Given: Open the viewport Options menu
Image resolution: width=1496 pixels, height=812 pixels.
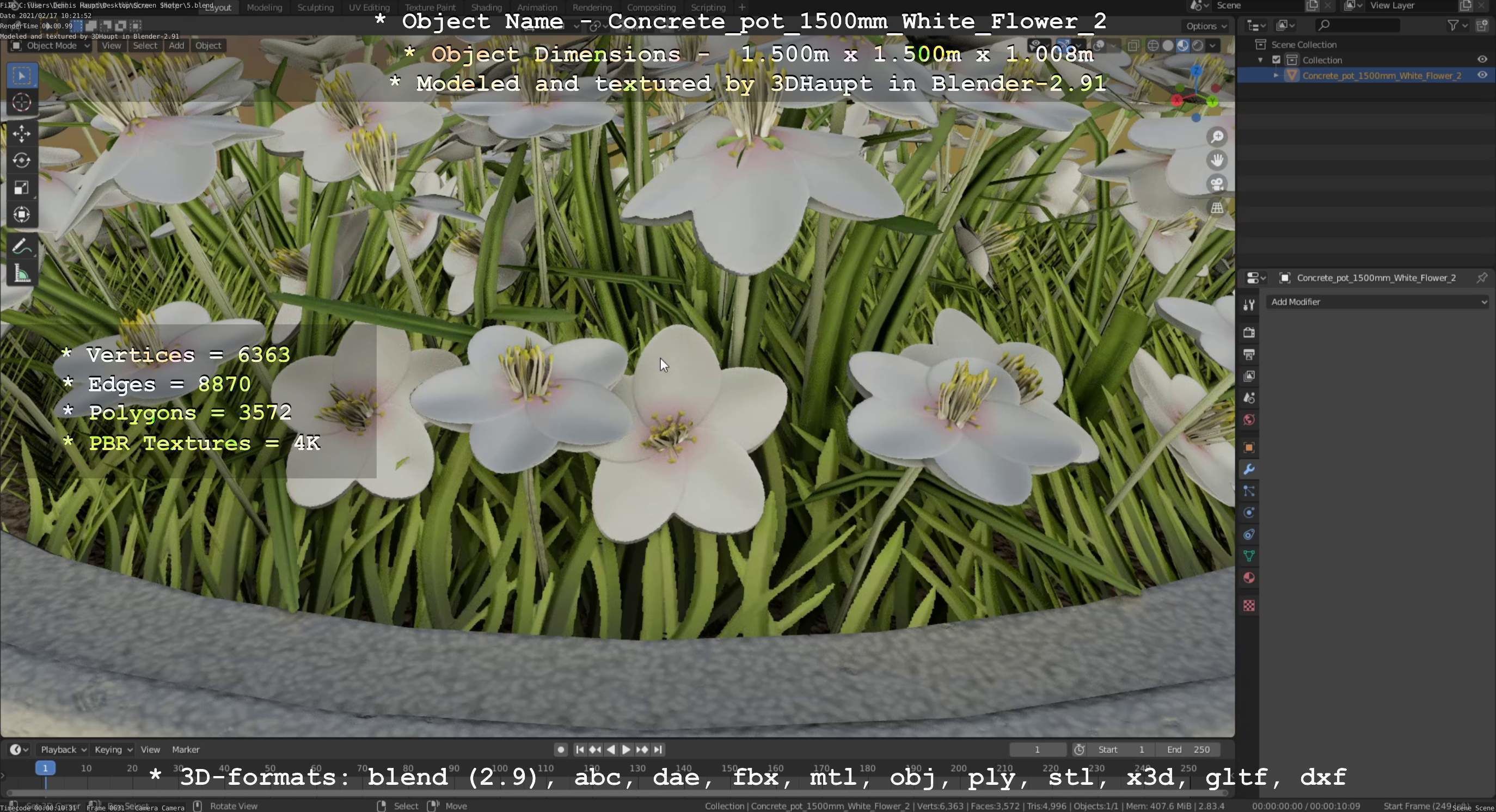Looking at the screenshot, I should click(1206, 26).
